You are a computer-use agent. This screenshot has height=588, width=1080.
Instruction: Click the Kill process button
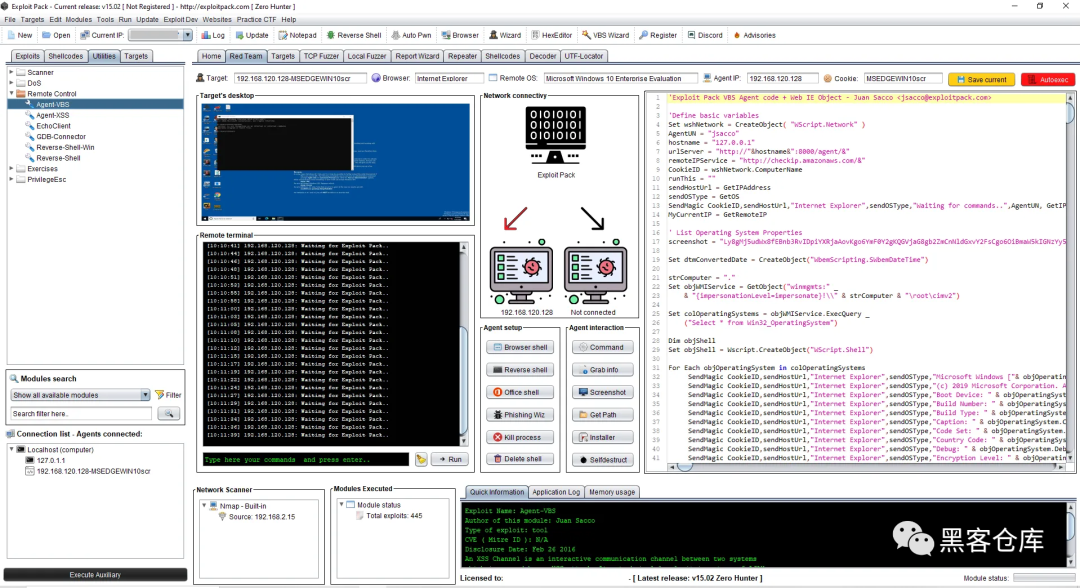pyautogui.click(x=520, y=437)
